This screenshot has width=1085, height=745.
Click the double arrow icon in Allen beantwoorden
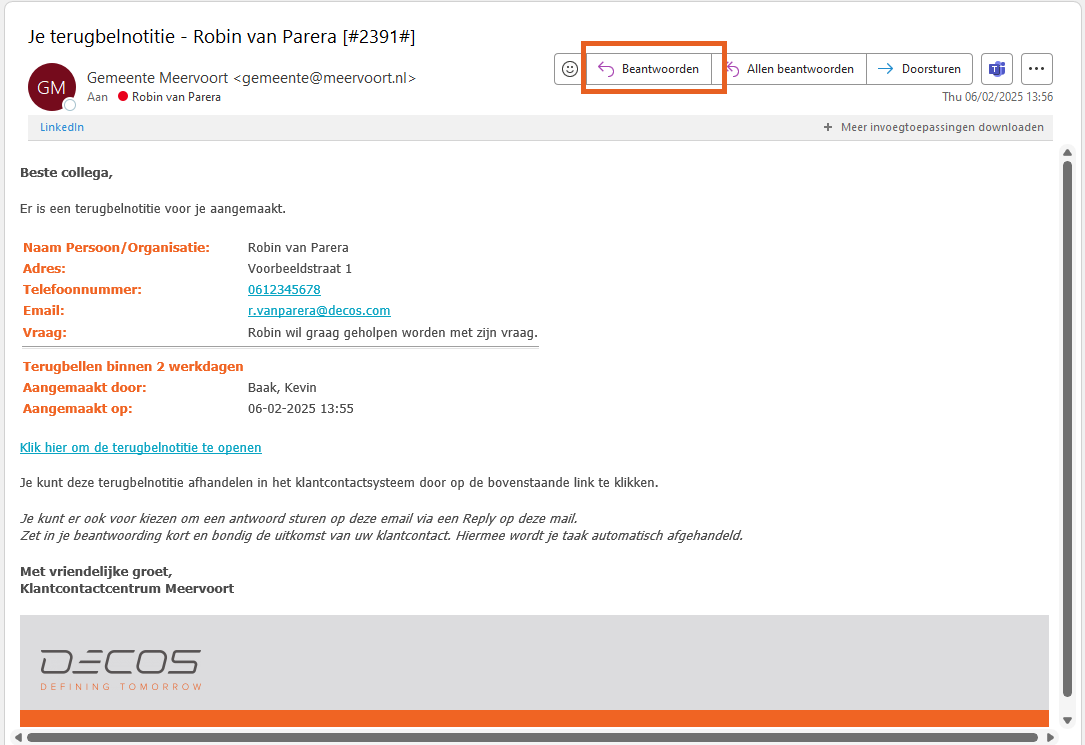click(732, 69)
